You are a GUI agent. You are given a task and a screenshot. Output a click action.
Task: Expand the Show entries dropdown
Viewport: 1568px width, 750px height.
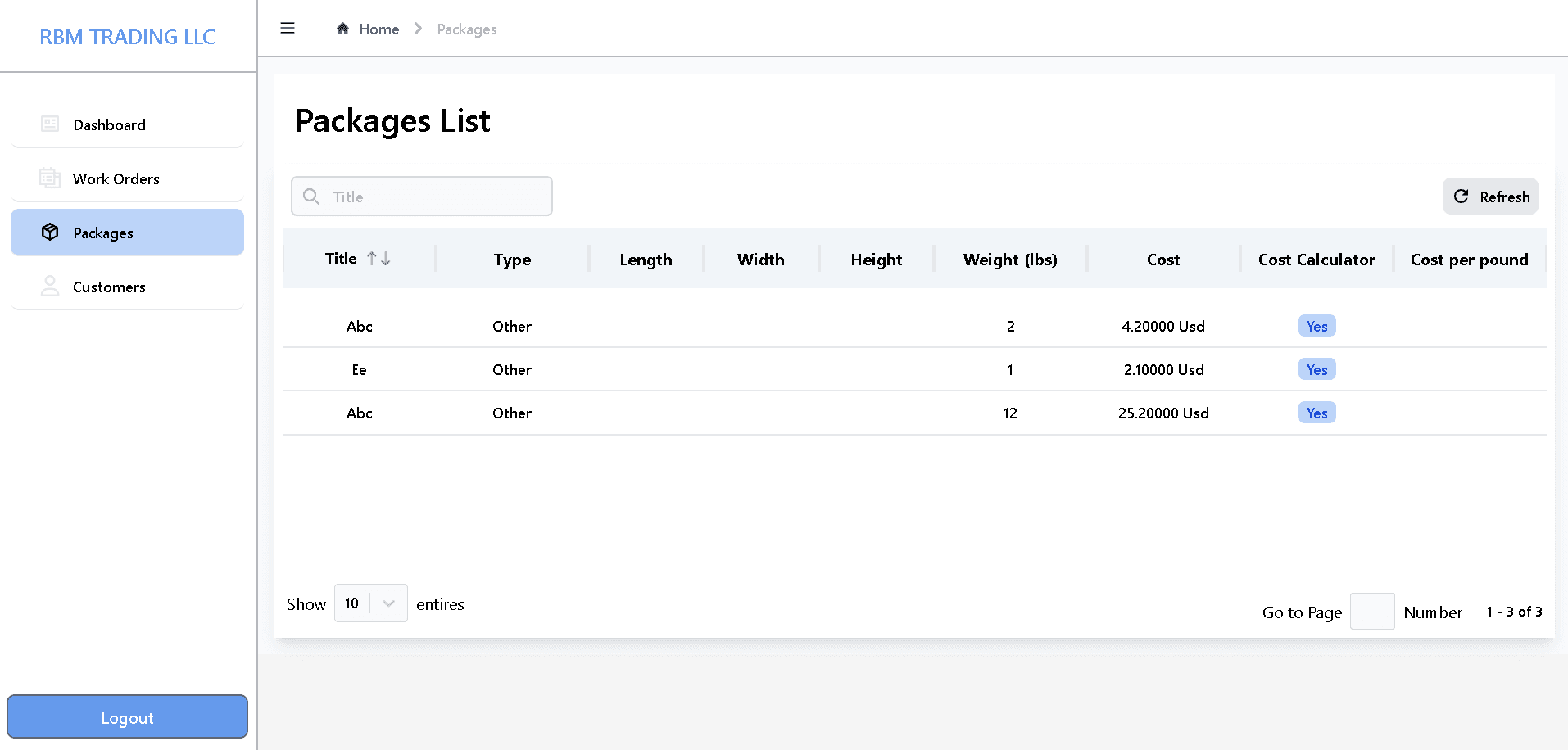[370, 603]
